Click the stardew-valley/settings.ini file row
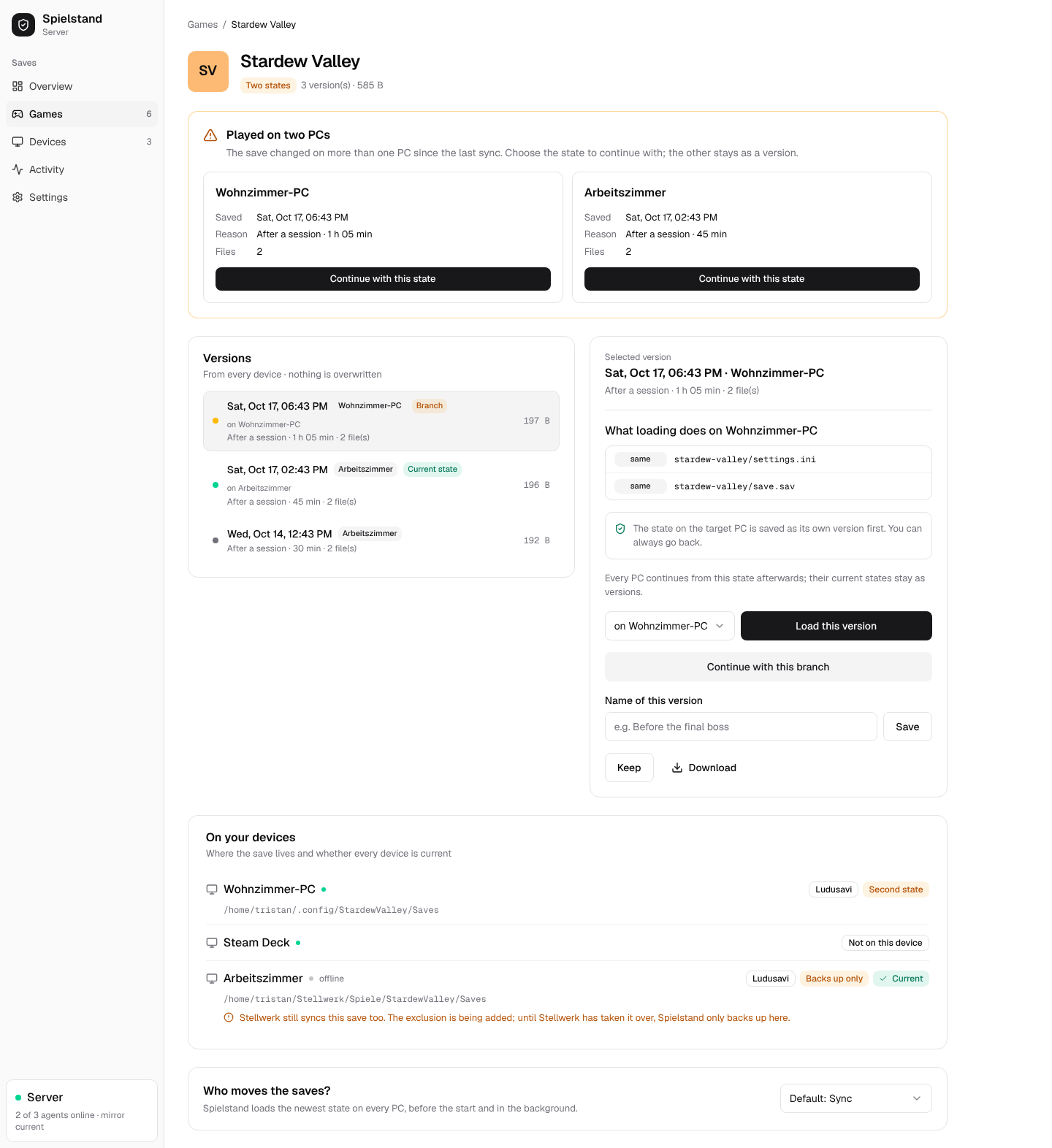The height and width of the screenshot is (1148, 1052). pos(769,459)
